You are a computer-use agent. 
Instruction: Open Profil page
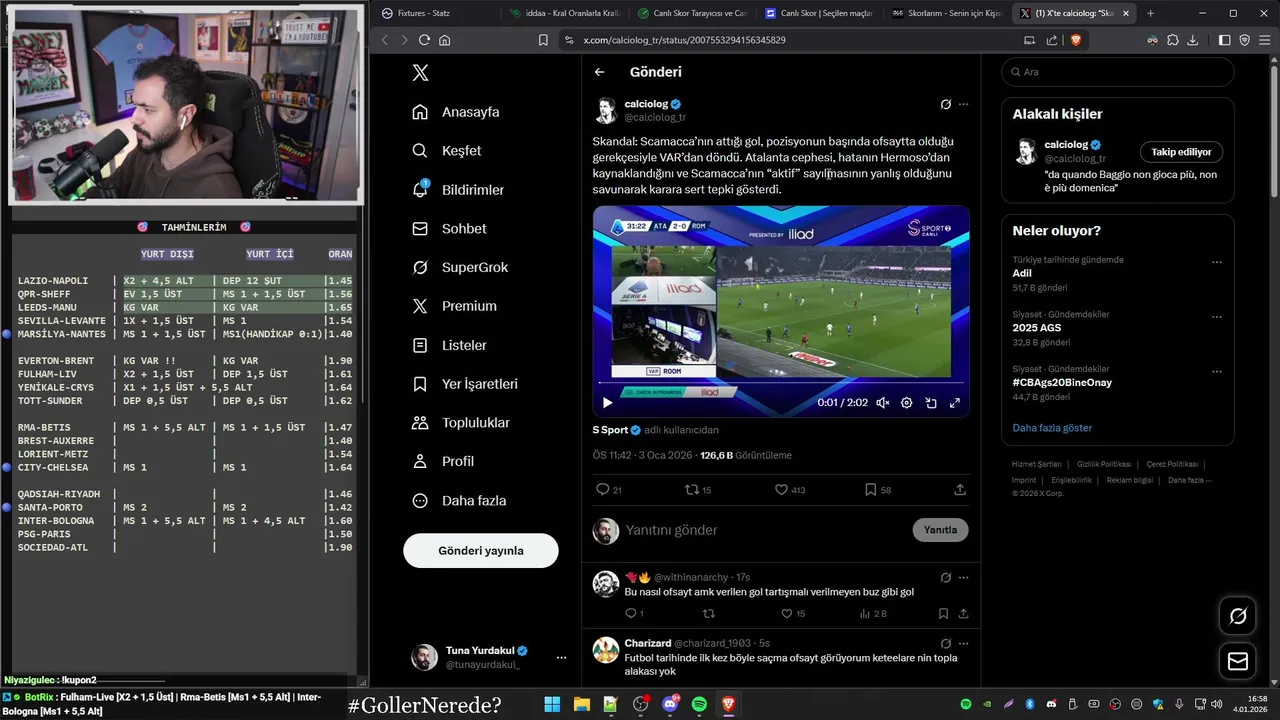click(443, 461)
